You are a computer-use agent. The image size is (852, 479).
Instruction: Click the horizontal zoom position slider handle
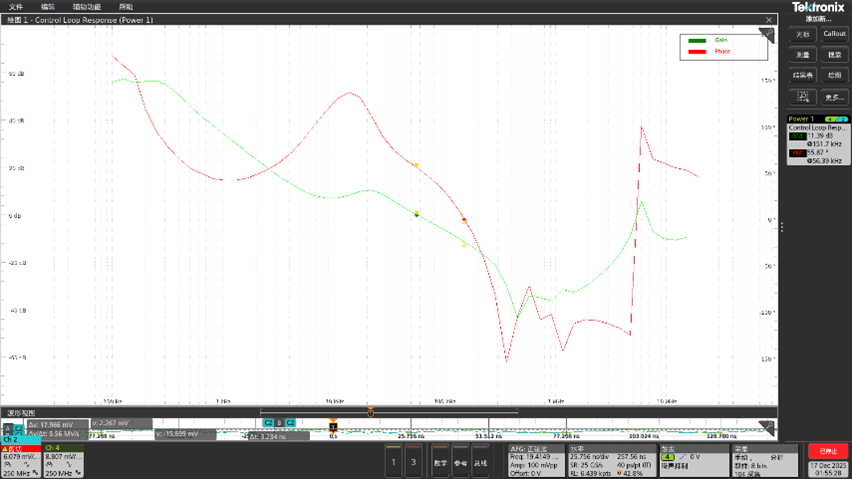371,413
